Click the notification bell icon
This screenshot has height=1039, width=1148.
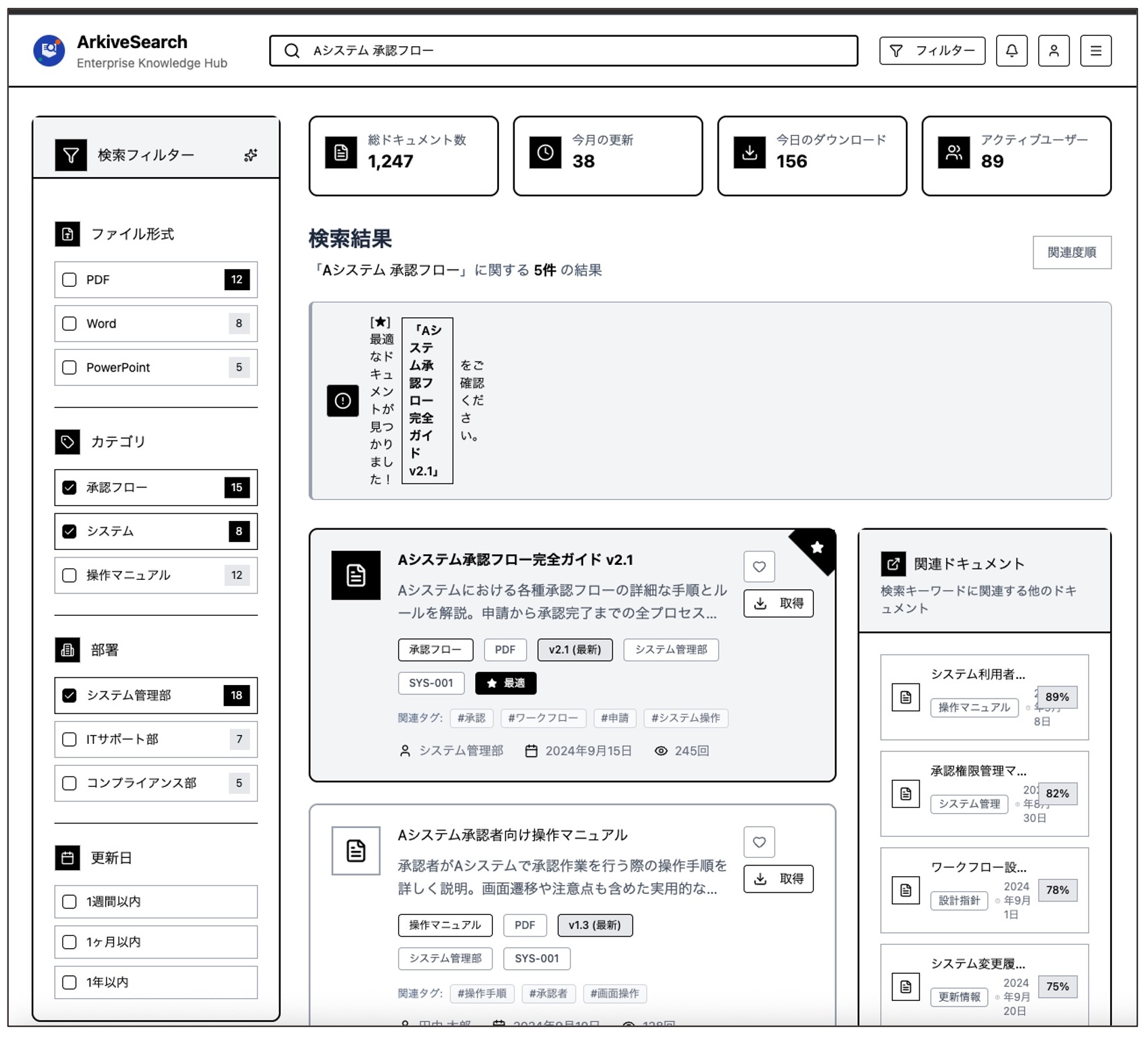click(x=1011, y=51)
